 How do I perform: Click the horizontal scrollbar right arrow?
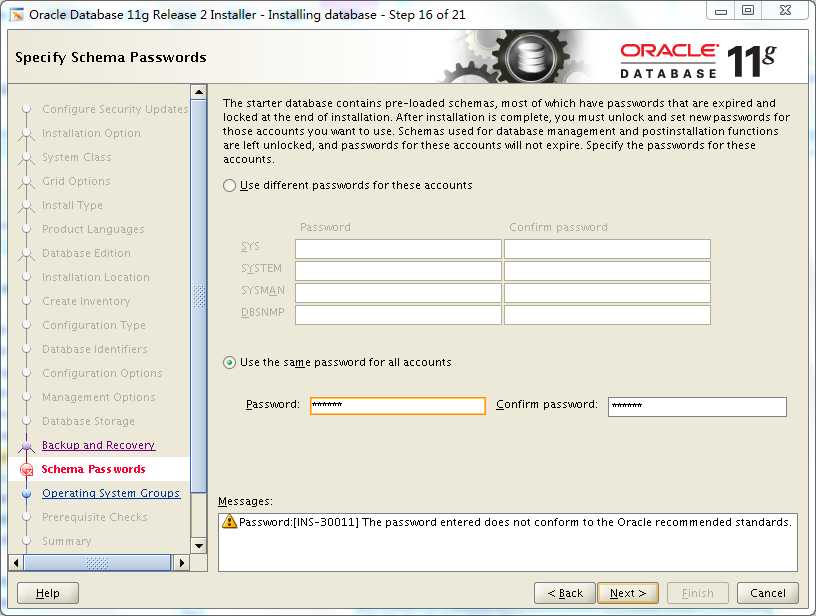coord(182,562)
